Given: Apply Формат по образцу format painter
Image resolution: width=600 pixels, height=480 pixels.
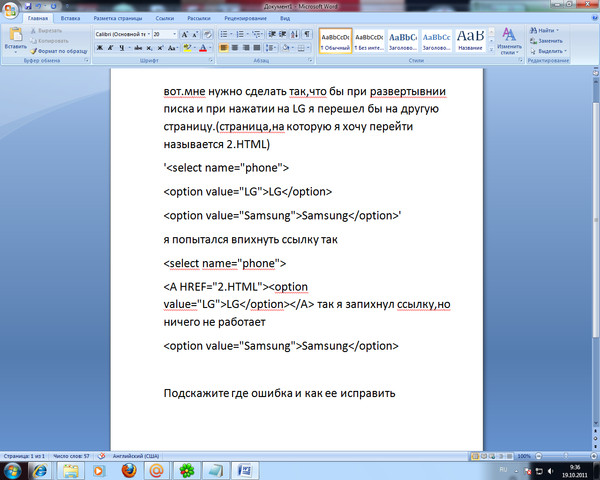Looking at the screenshot, I should click(59, 51).
